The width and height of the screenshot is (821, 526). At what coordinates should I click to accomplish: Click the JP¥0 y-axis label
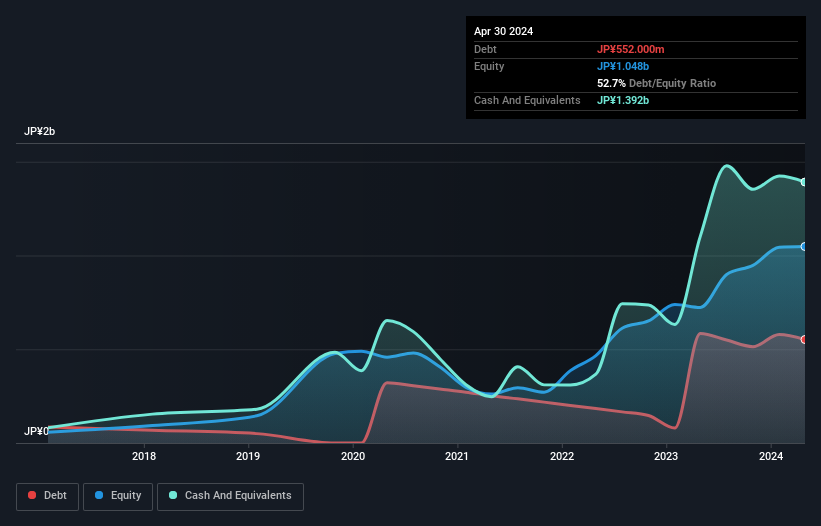click(x=36, y=431)
